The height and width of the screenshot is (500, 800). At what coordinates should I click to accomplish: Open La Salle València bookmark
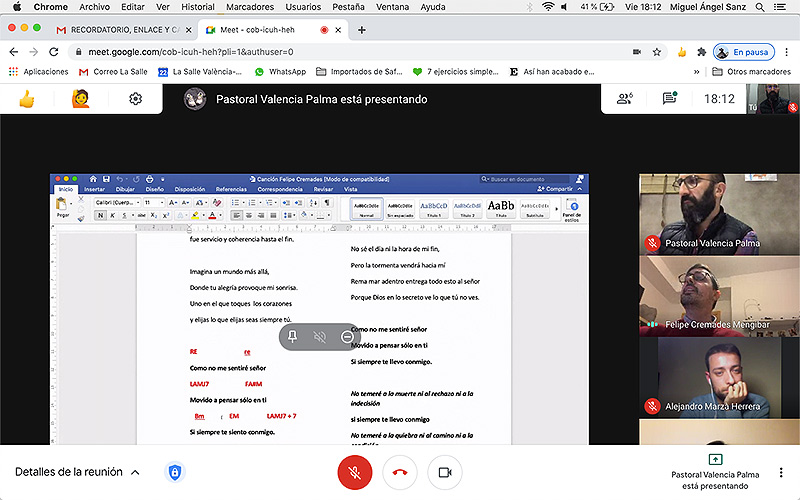click(200, 72)
